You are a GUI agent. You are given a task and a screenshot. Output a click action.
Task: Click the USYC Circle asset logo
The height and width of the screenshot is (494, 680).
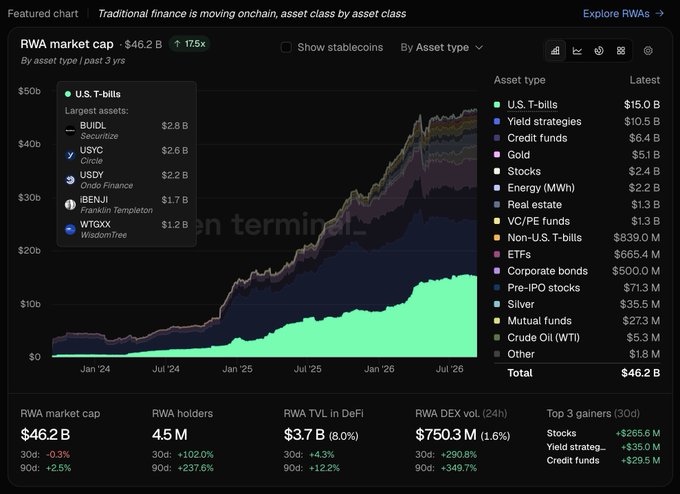70,155
